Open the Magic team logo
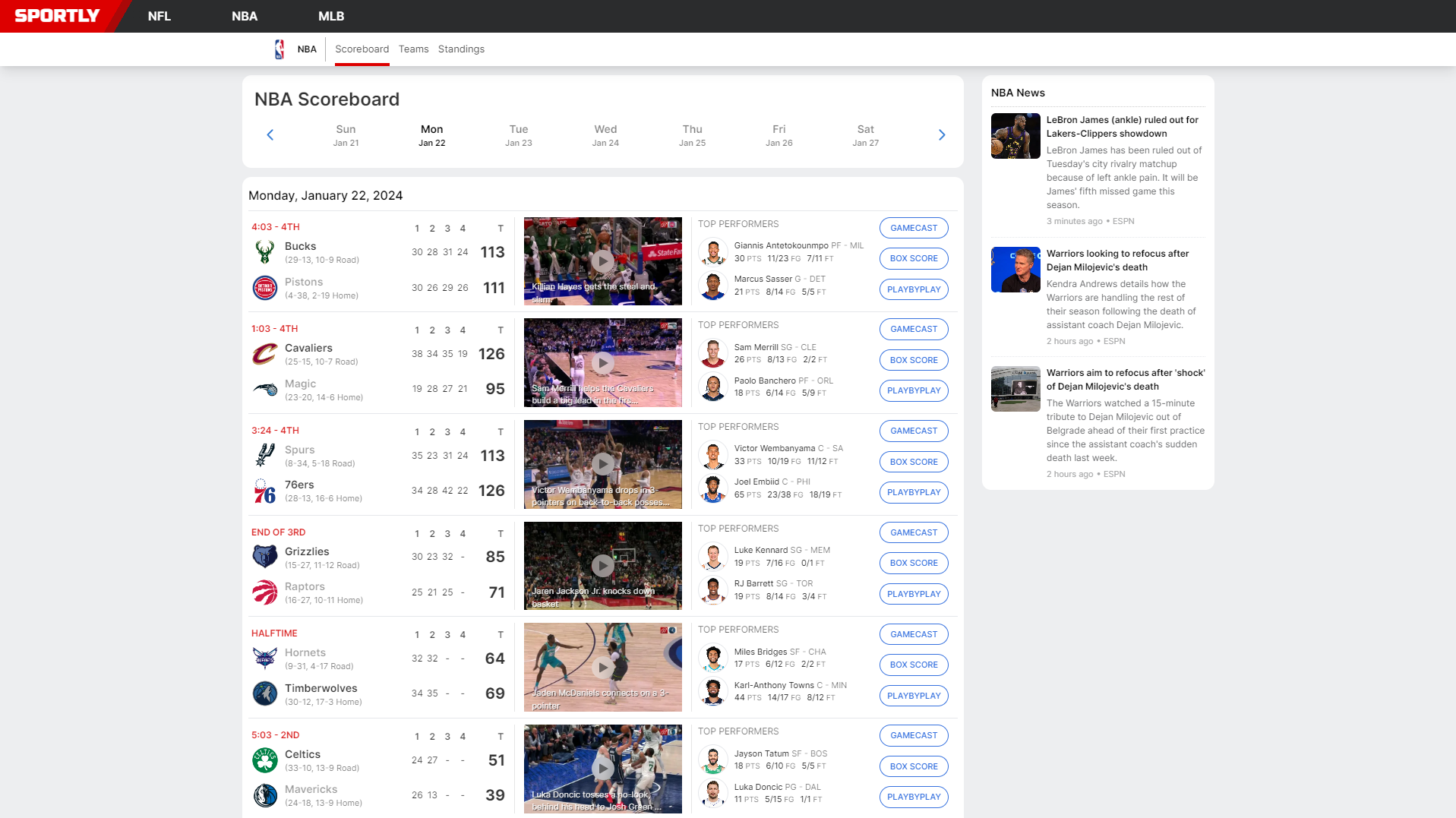This screenshot has height=818, width=1456. [x=265, y=390]
